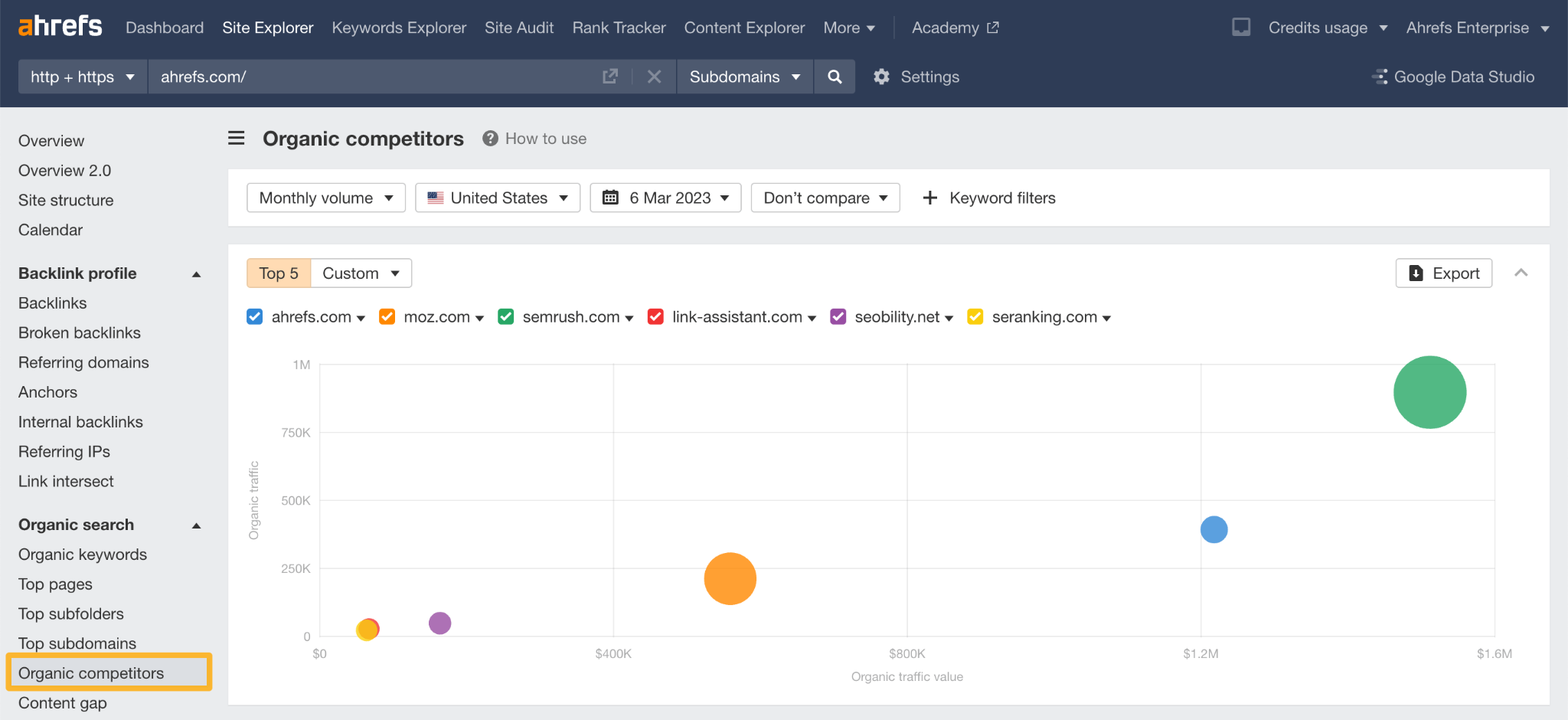Click the calendar icon in the date selector
1568x720 pixels.
(610, 198)
